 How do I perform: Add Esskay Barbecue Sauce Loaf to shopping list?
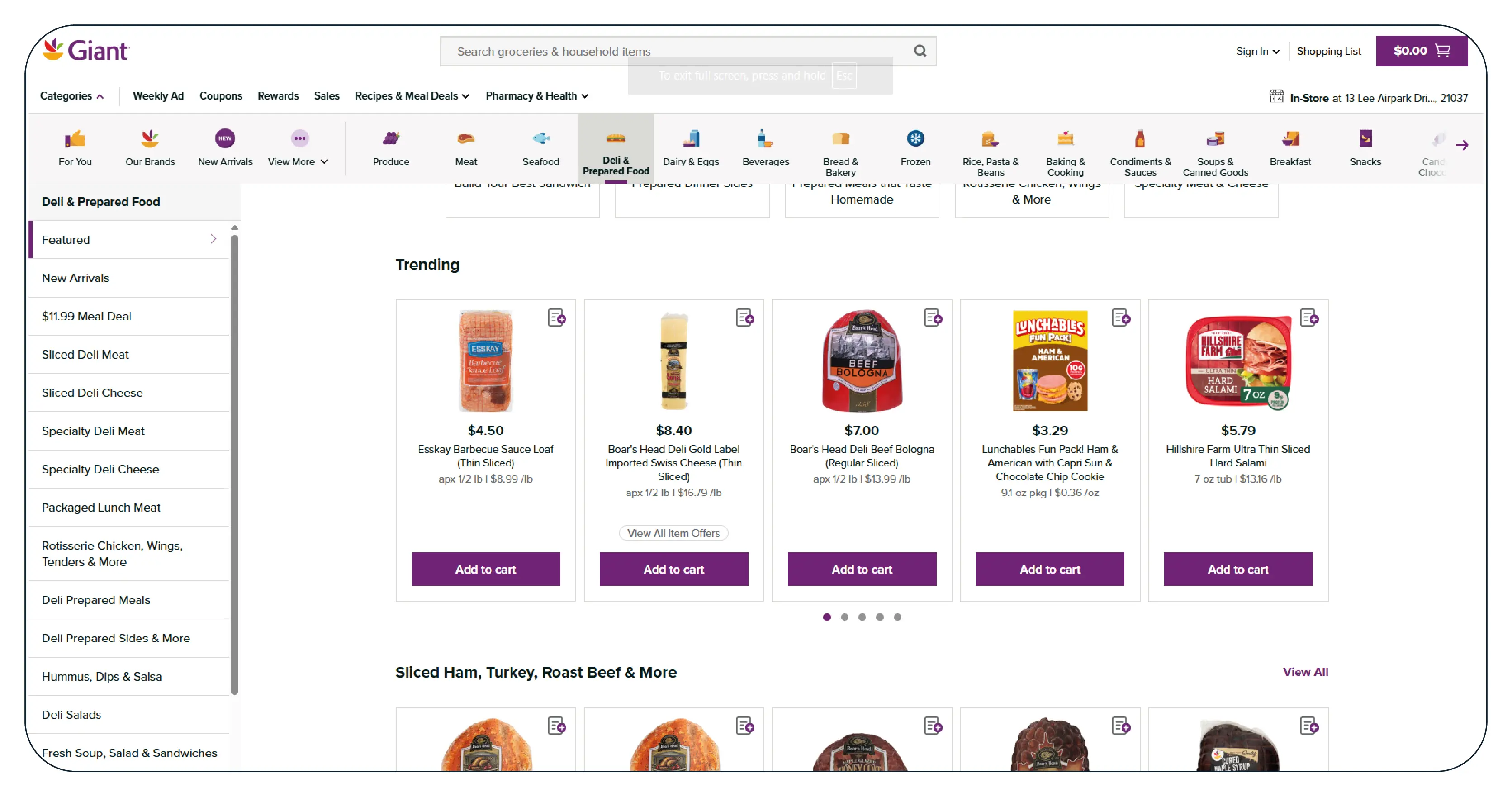[556, 318]
